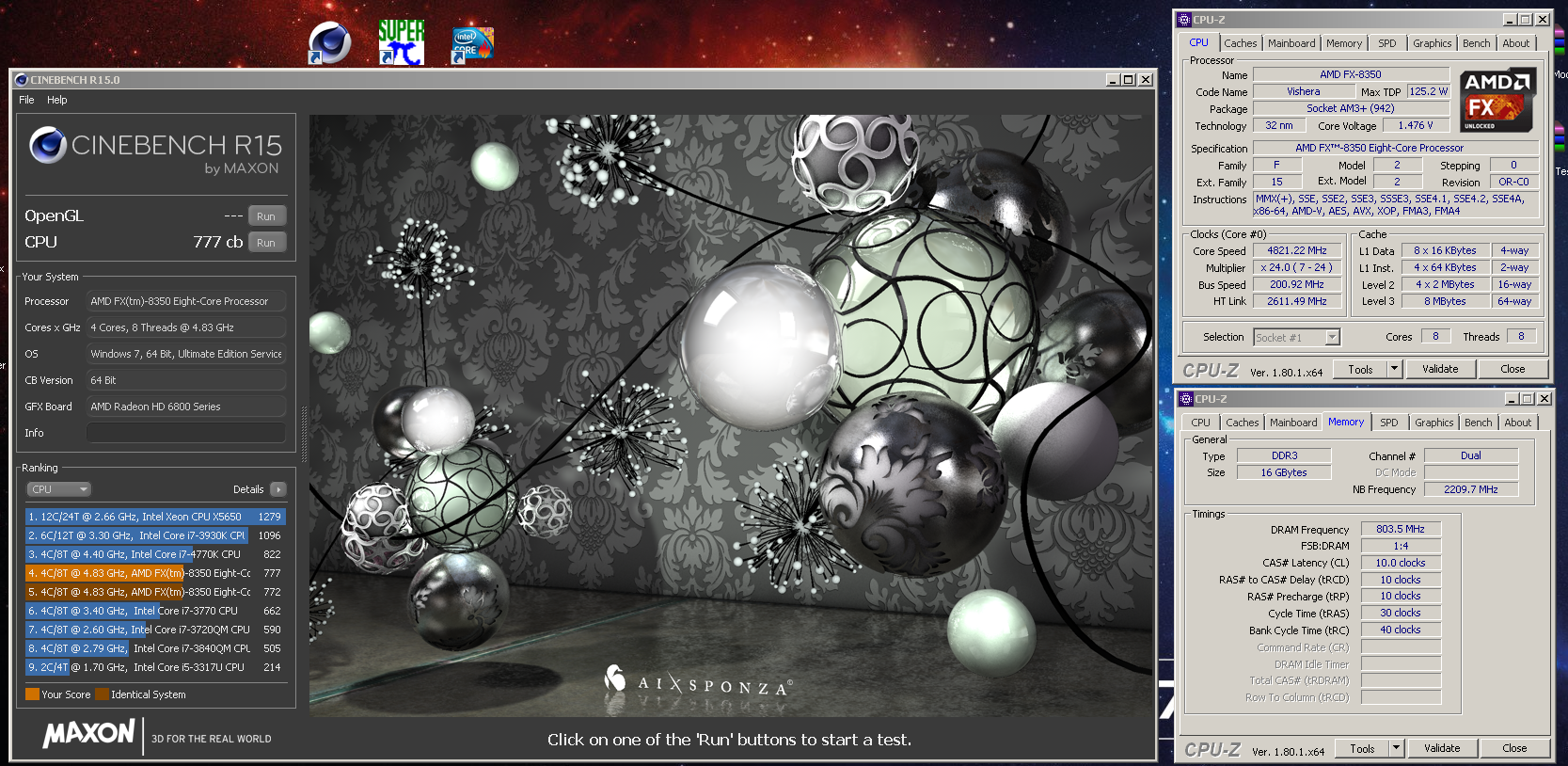This screenshot has width=1568, height=766.
Task: Switch to Caches tab in top CPU-Z
Action: coord(1240,43)
